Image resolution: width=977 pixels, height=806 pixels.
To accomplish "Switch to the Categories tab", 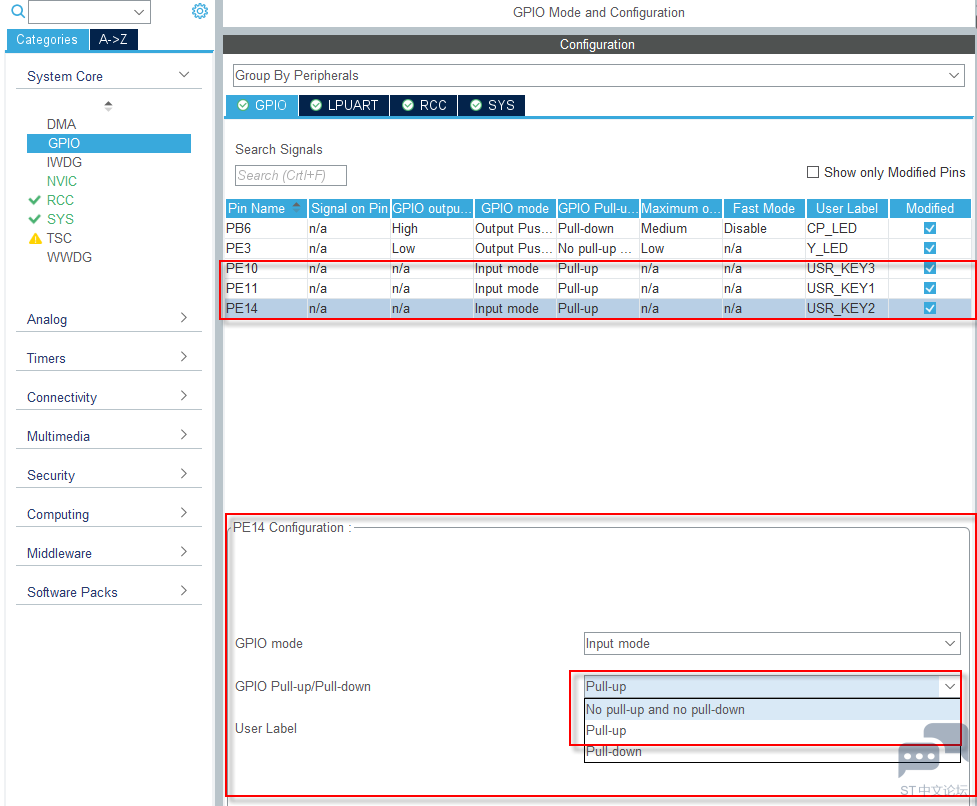I will coord(47,39).
